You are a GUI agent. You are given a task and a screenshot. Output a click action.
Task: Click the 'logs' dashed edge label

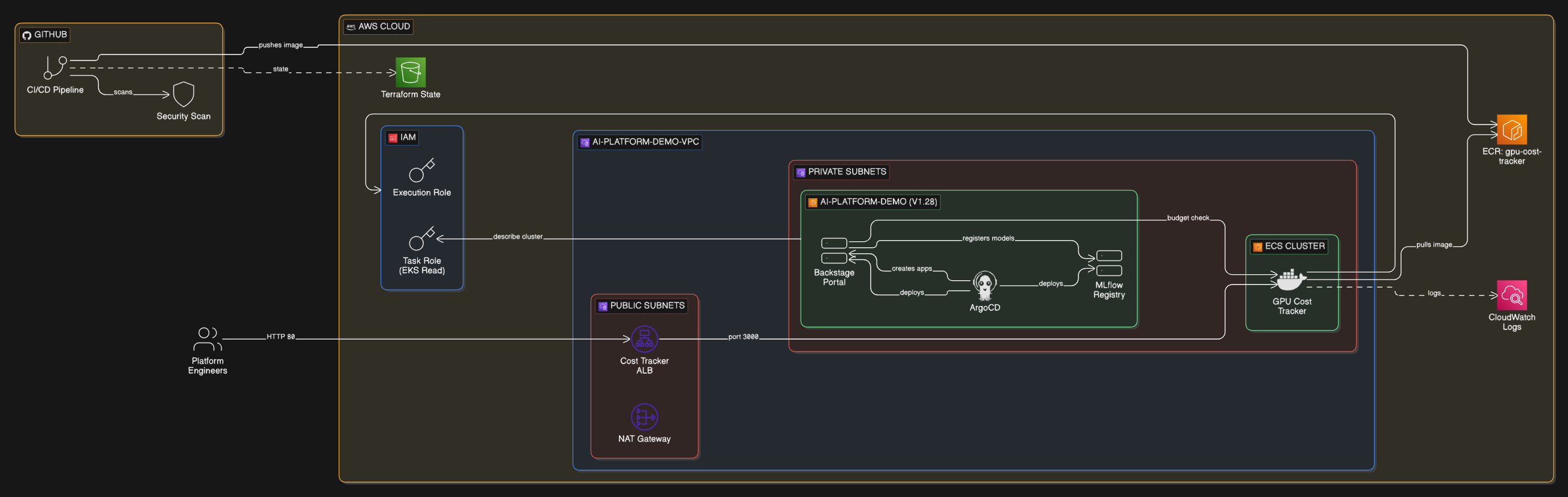(1434, 293)
